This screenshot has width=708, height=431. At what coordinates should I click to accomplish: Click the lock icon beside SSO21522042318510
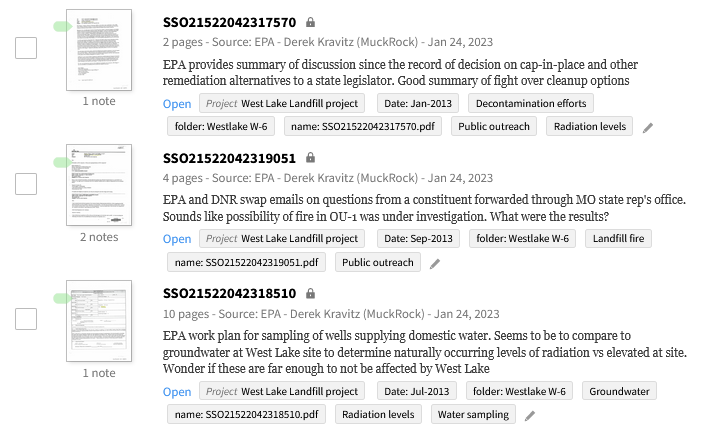(310, 293)
